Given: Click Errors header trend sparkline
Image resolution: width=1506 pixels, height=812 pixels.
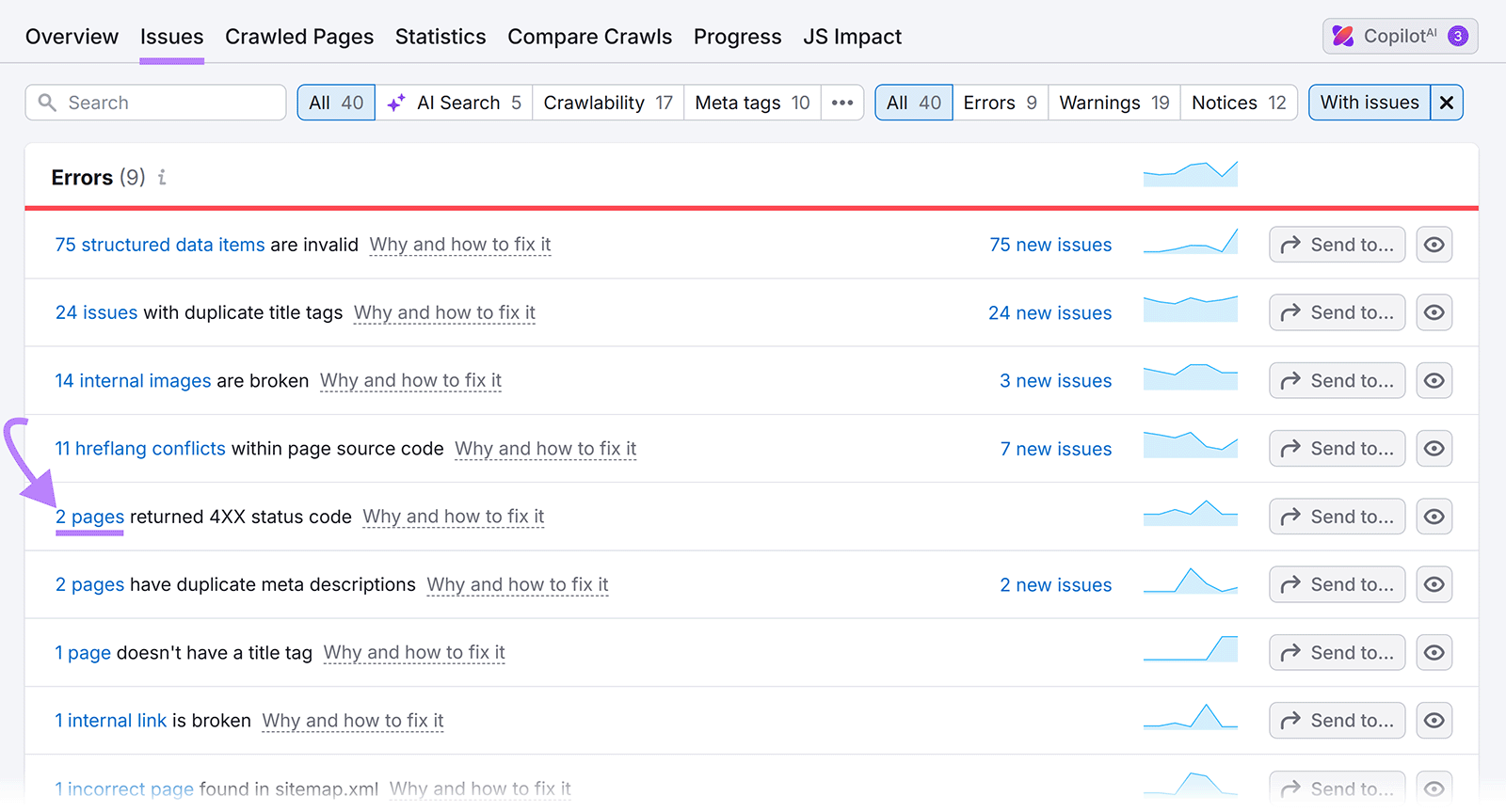Looking at the screenshot, I should click(1190, 174).
